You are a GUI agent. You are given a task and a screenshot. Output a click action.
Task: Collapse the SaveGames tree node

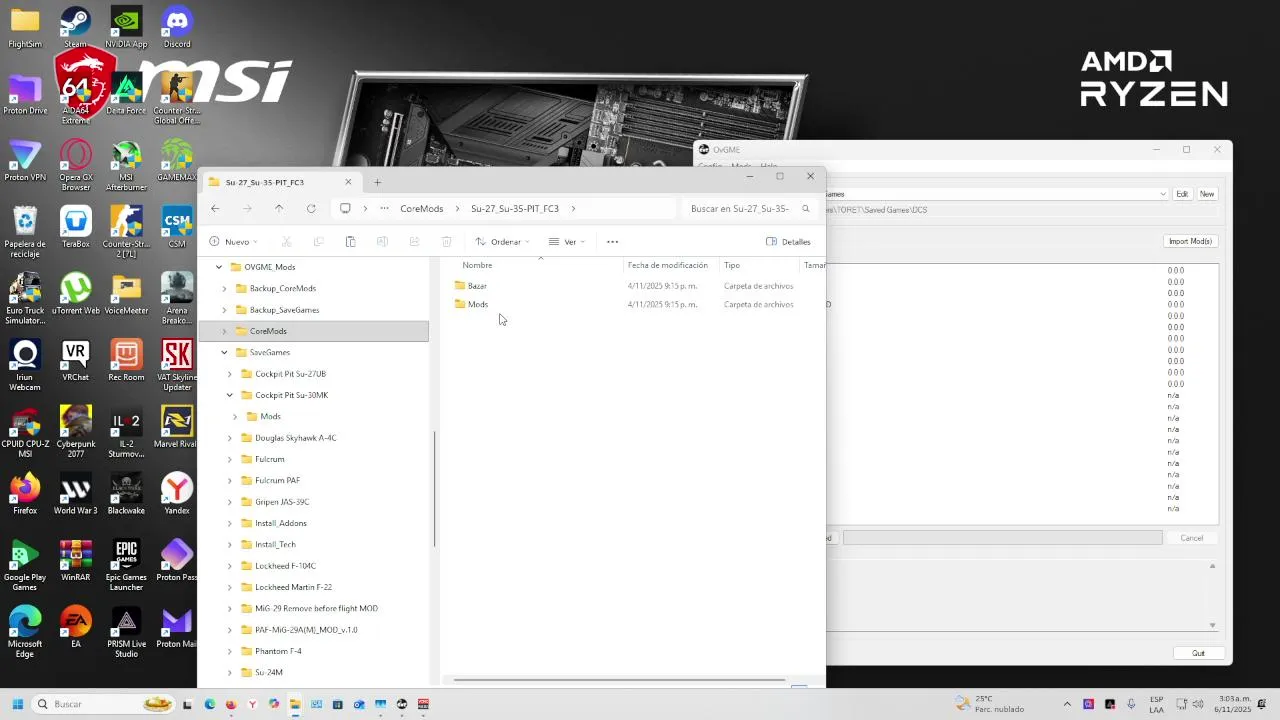click(x=224, y=352)
